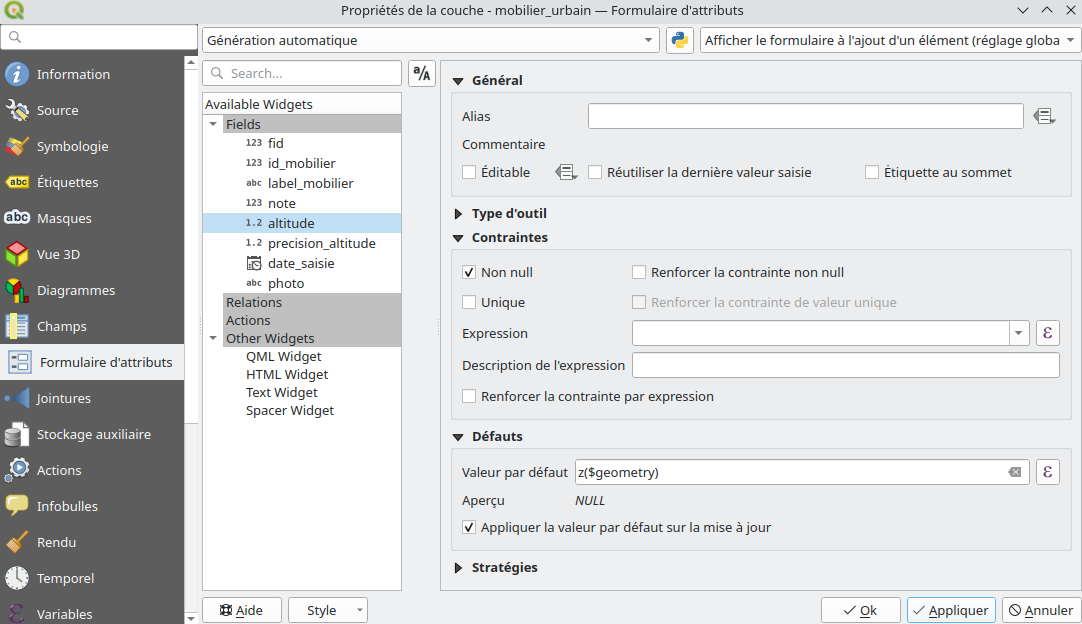The height and width of the screenshot is (624, 1082).
Task: Switch to the Champs tab
Action: (61, 326)
